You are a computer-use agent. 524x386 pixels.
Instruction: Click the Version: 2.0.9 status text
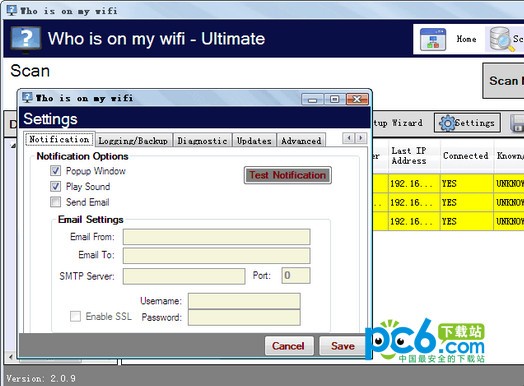(41, 379)
